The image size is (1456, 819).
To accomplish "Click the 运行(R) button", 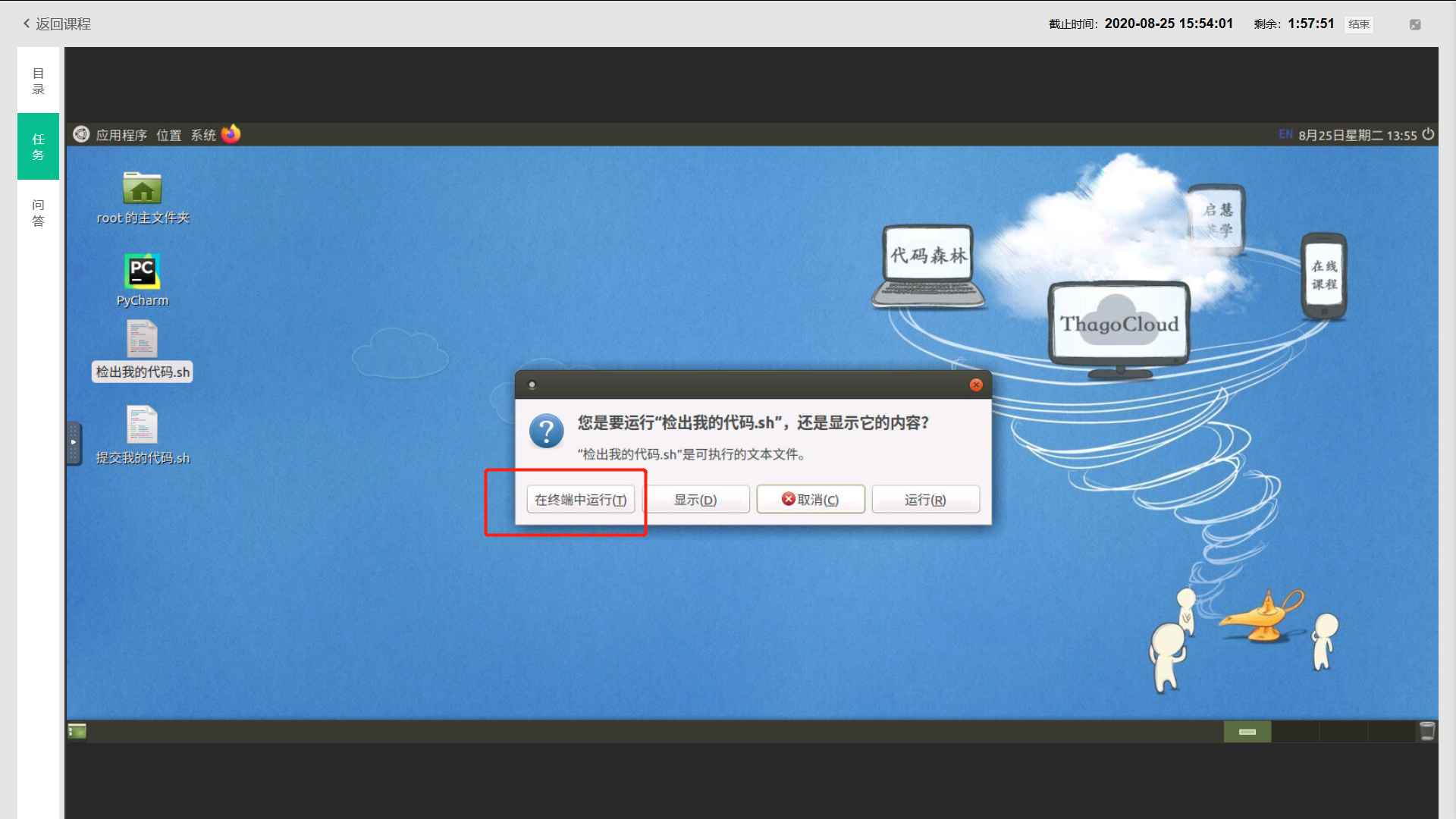I will [925, 500].
